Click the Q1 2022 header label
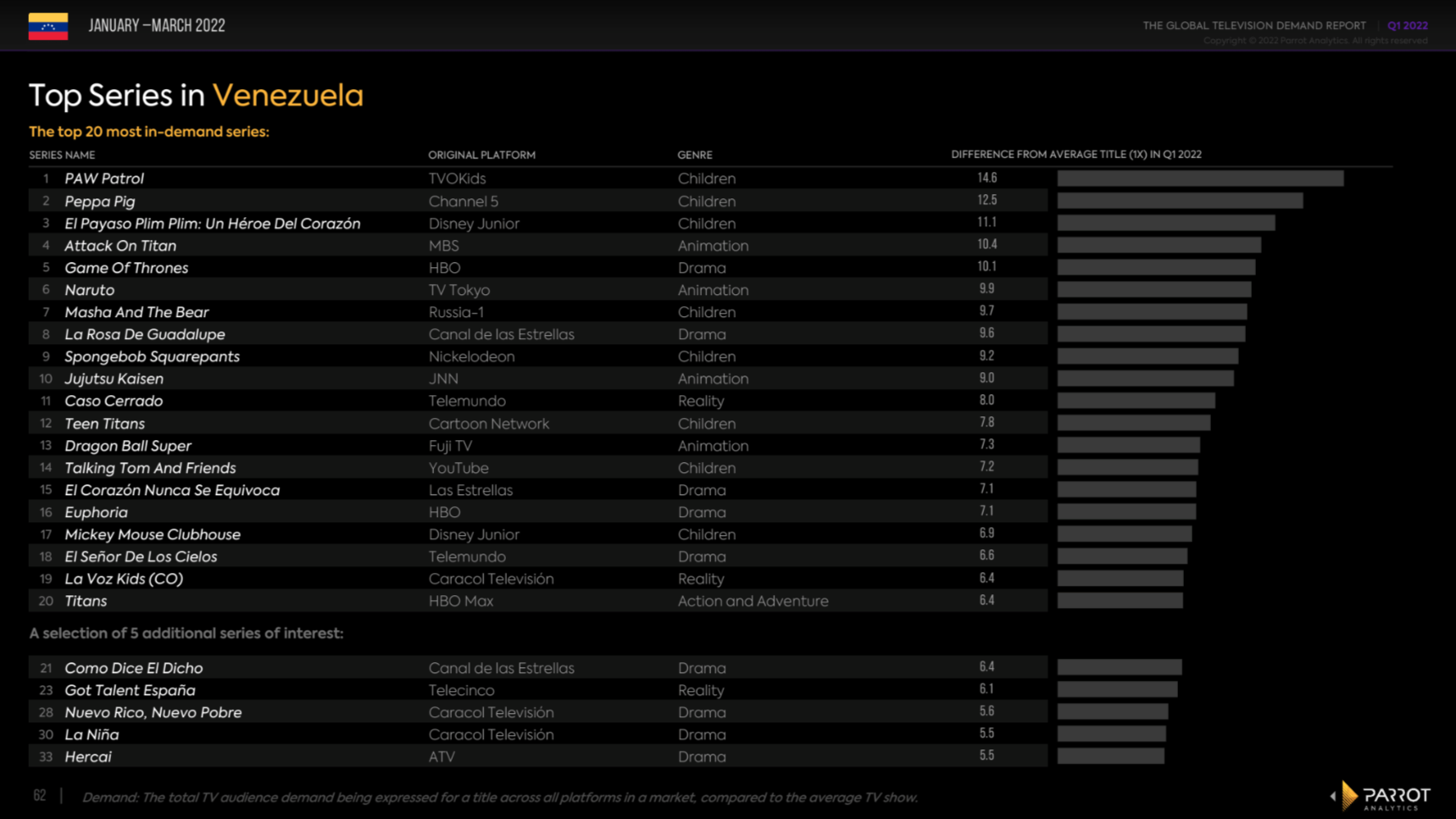The image size is (1456, 819). point(1407,25)
